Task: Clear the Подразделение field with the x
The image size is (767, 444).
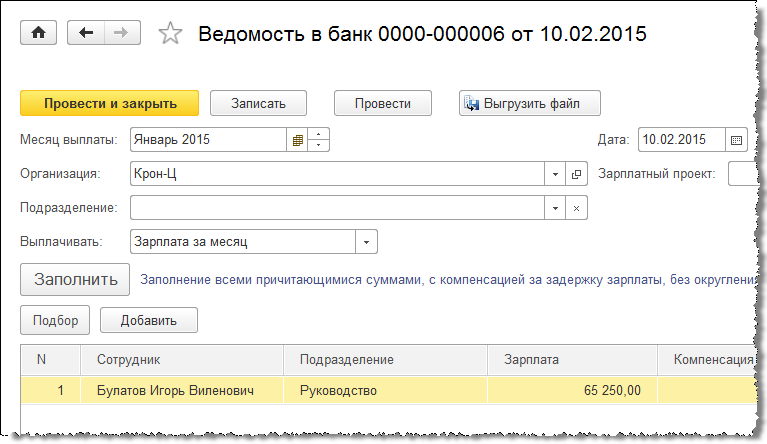Action: click(576, 208)
